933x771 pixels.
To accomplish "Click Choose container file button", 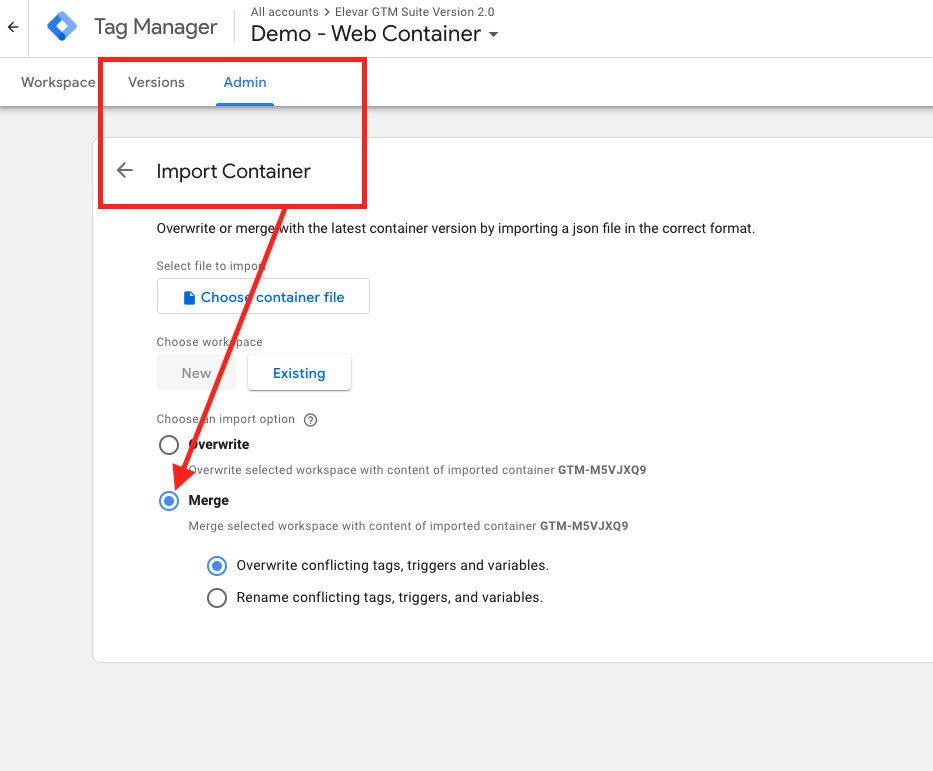I will [x=263, y=296].
